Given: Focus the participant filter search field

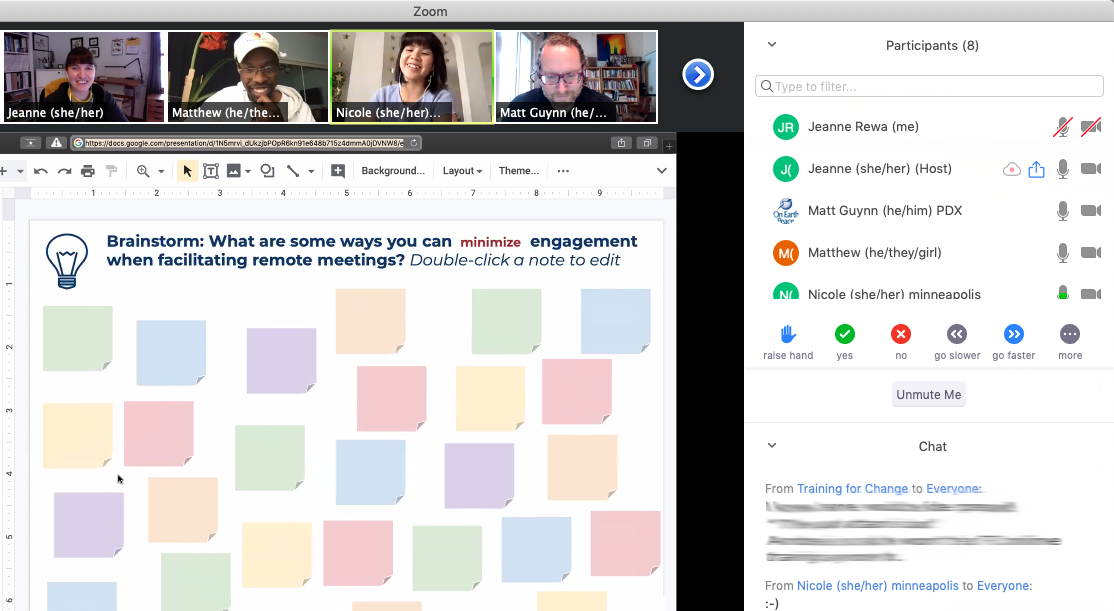Looking at the screenshot, I should click(929, 86).
